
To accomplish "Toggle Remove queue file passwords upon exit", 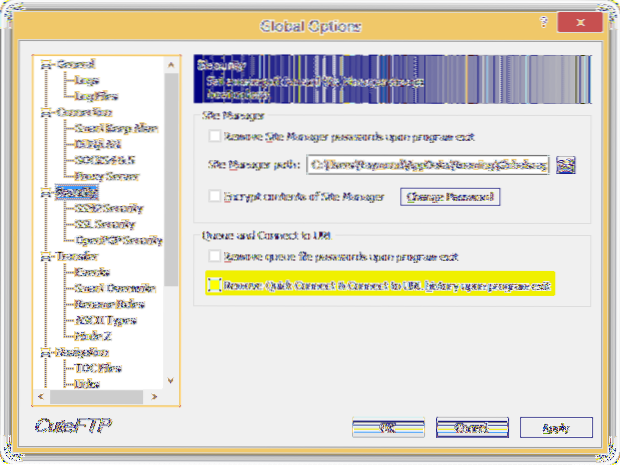I will 213,258.
